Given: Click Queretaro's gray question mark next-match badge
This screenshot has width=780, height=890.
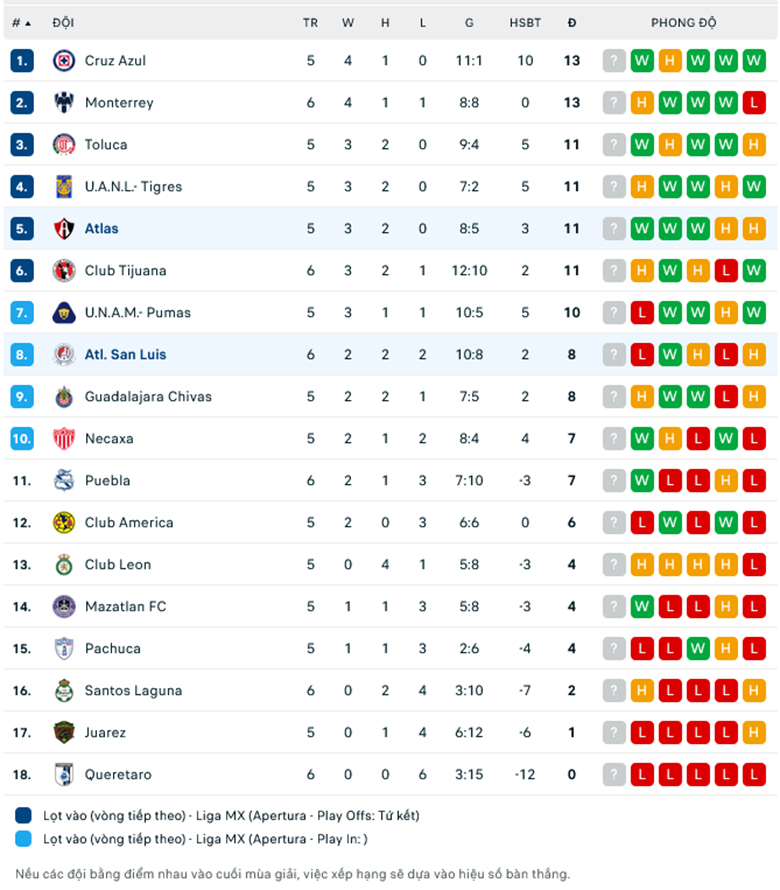Looking at the screenshot, I should (614, 775).
